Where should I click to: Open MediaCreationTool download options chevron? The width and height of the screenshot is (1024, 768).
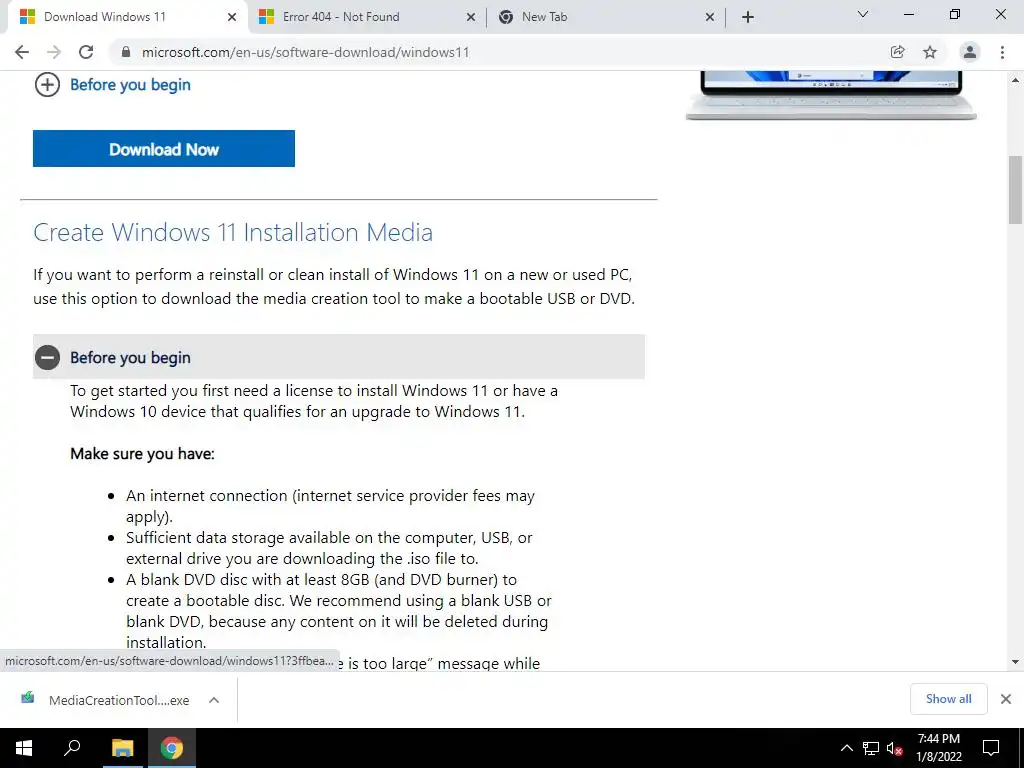coord(214,700)
